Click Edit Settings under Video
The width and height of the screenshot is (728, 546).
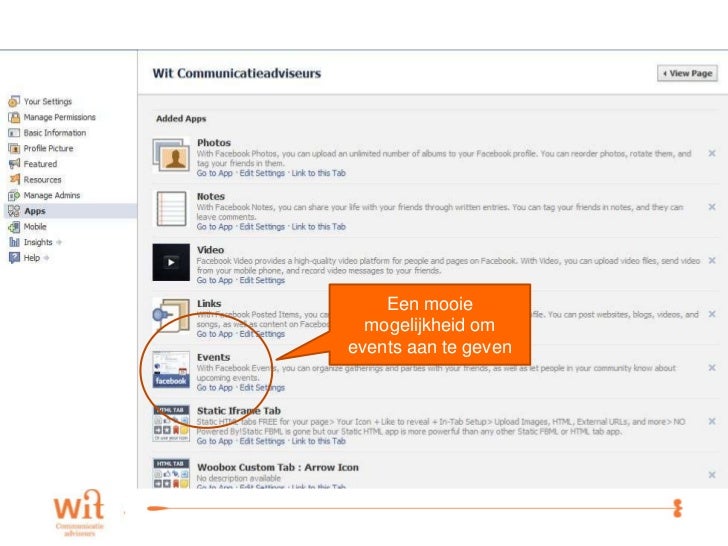(x=262, y=280)
